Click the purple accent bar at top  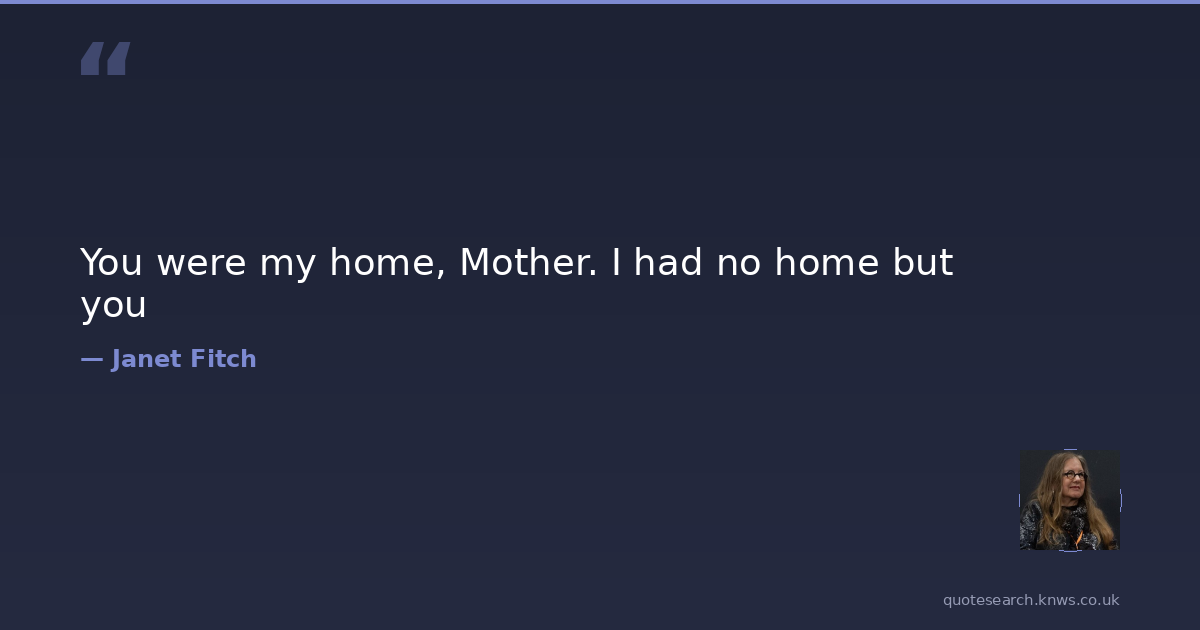600,2
